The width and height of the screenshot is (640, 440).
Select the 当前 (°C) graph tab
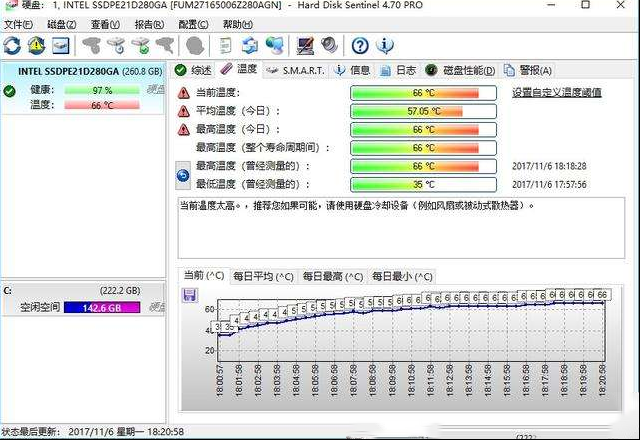(x=204, y=276)
